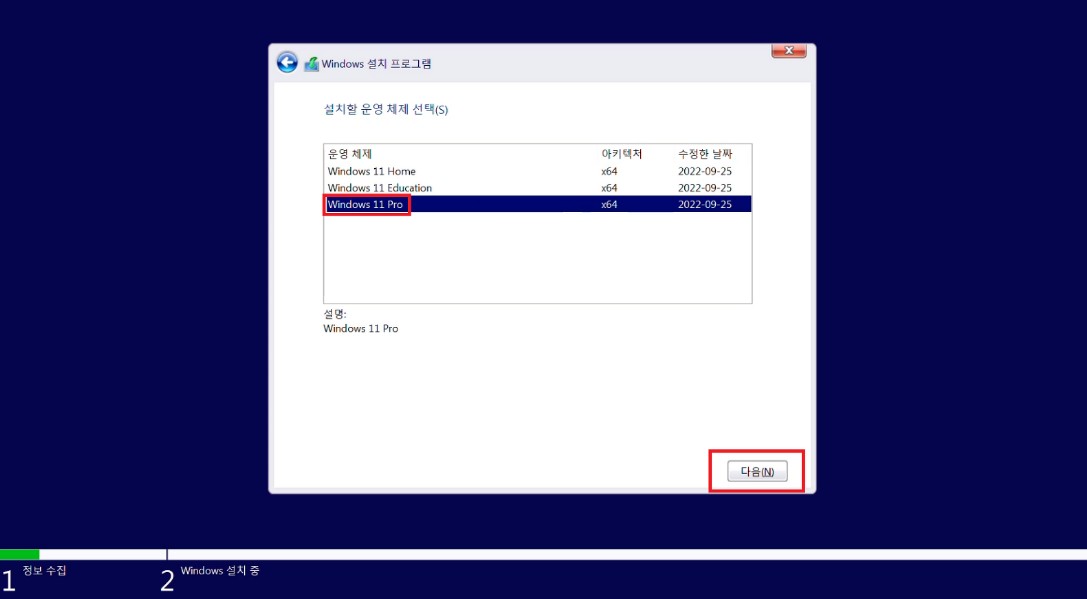Select Windows 11 Education row
This screenshot has width=1087, height=599.
click(538, 188)
